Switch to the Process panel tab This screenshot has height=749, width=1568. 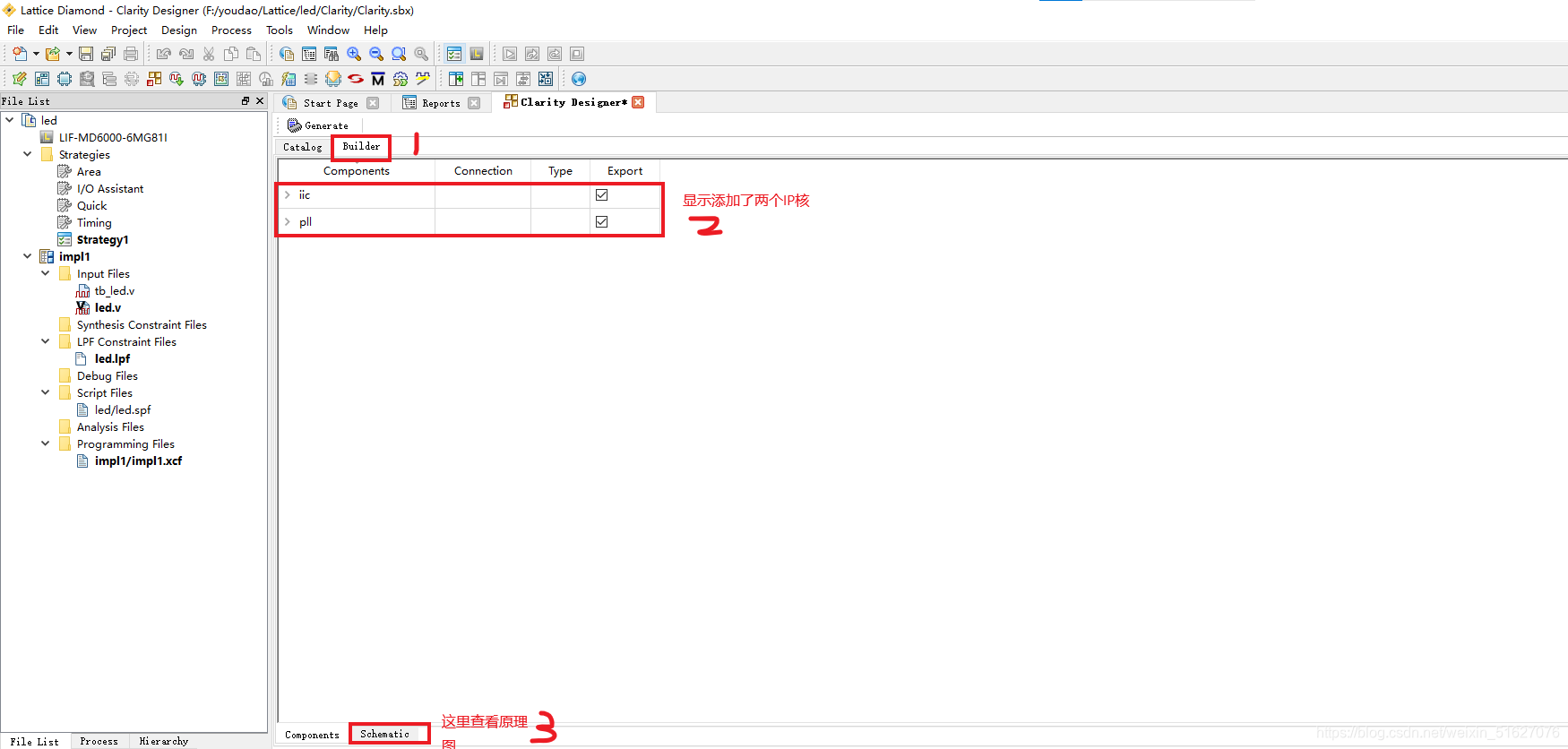[99, 741]
